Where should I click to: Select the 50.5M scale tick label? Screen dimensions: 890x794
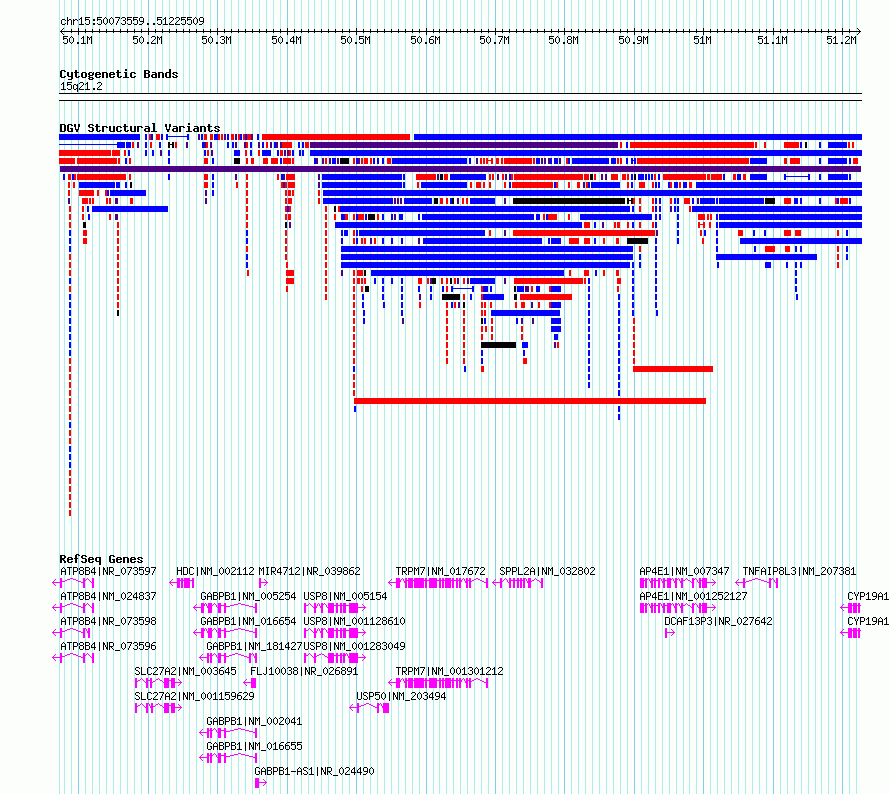355,40
